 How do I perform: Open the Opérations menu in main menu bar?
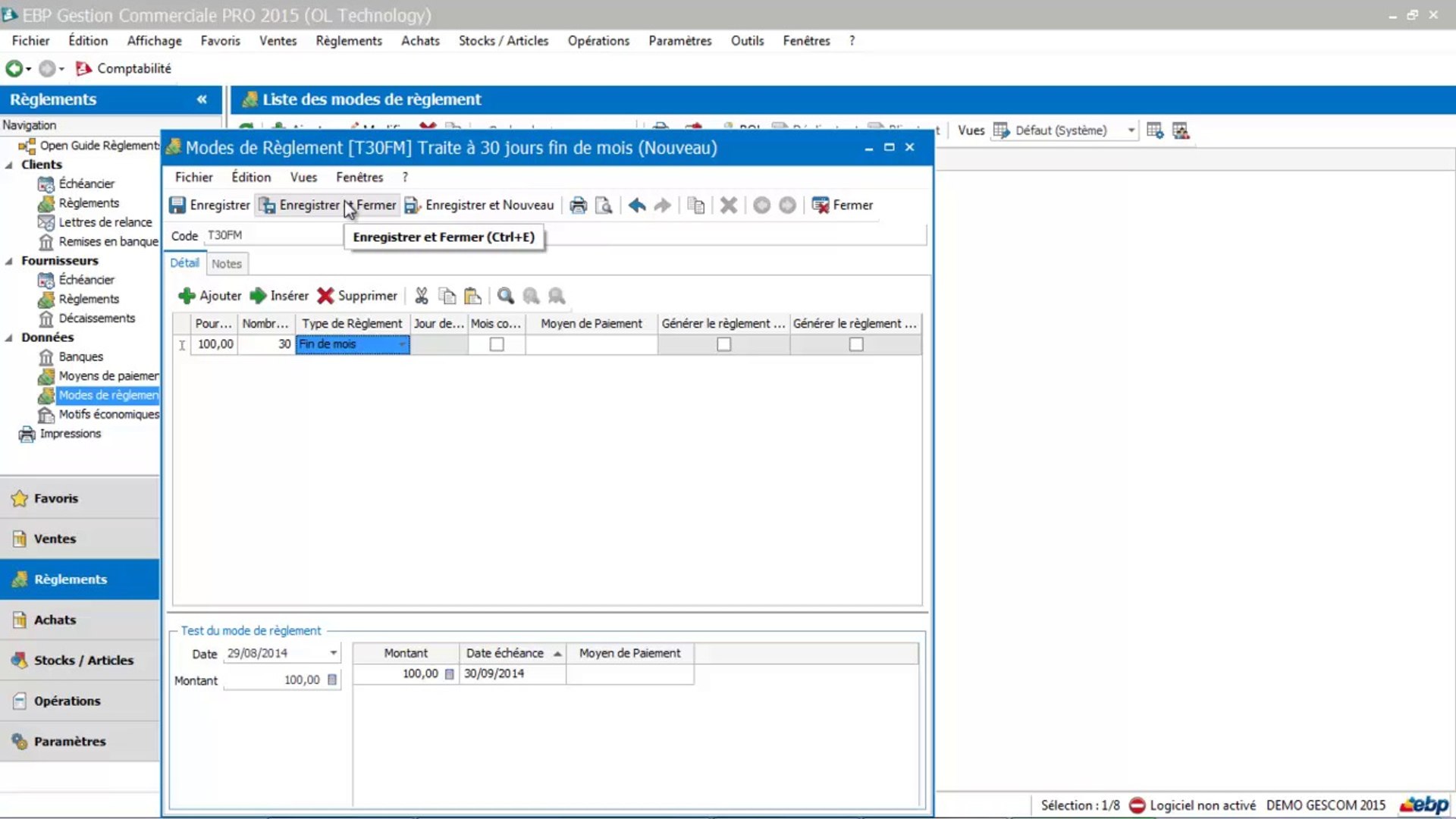598,41
